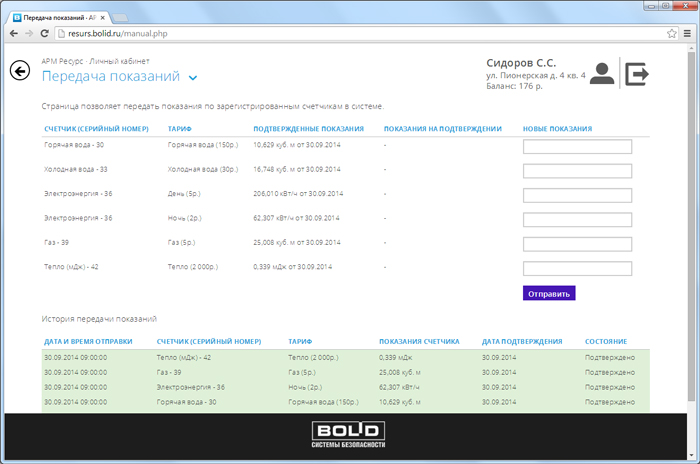Open the Chrome hamburger menu
The width and height of the screenshot is (700, 464).
[x=687, y=33]
